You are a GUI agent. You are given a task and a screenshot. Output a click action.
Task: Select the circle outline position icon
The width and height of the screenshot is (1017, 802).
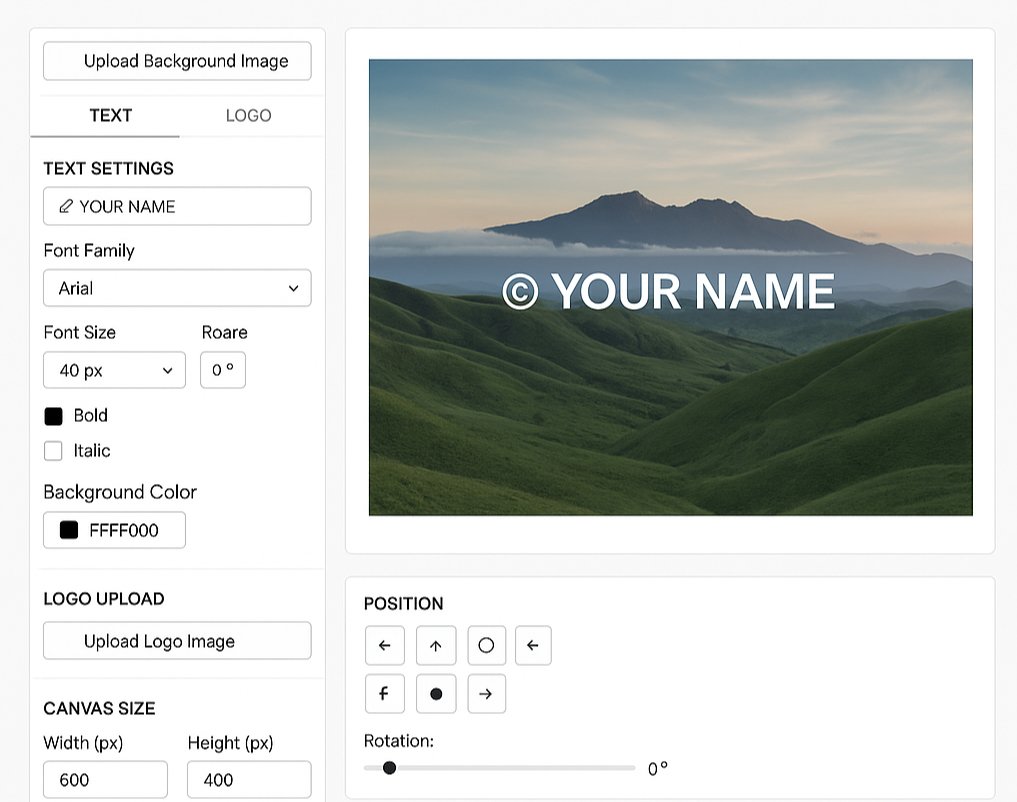tap(487, 645)
